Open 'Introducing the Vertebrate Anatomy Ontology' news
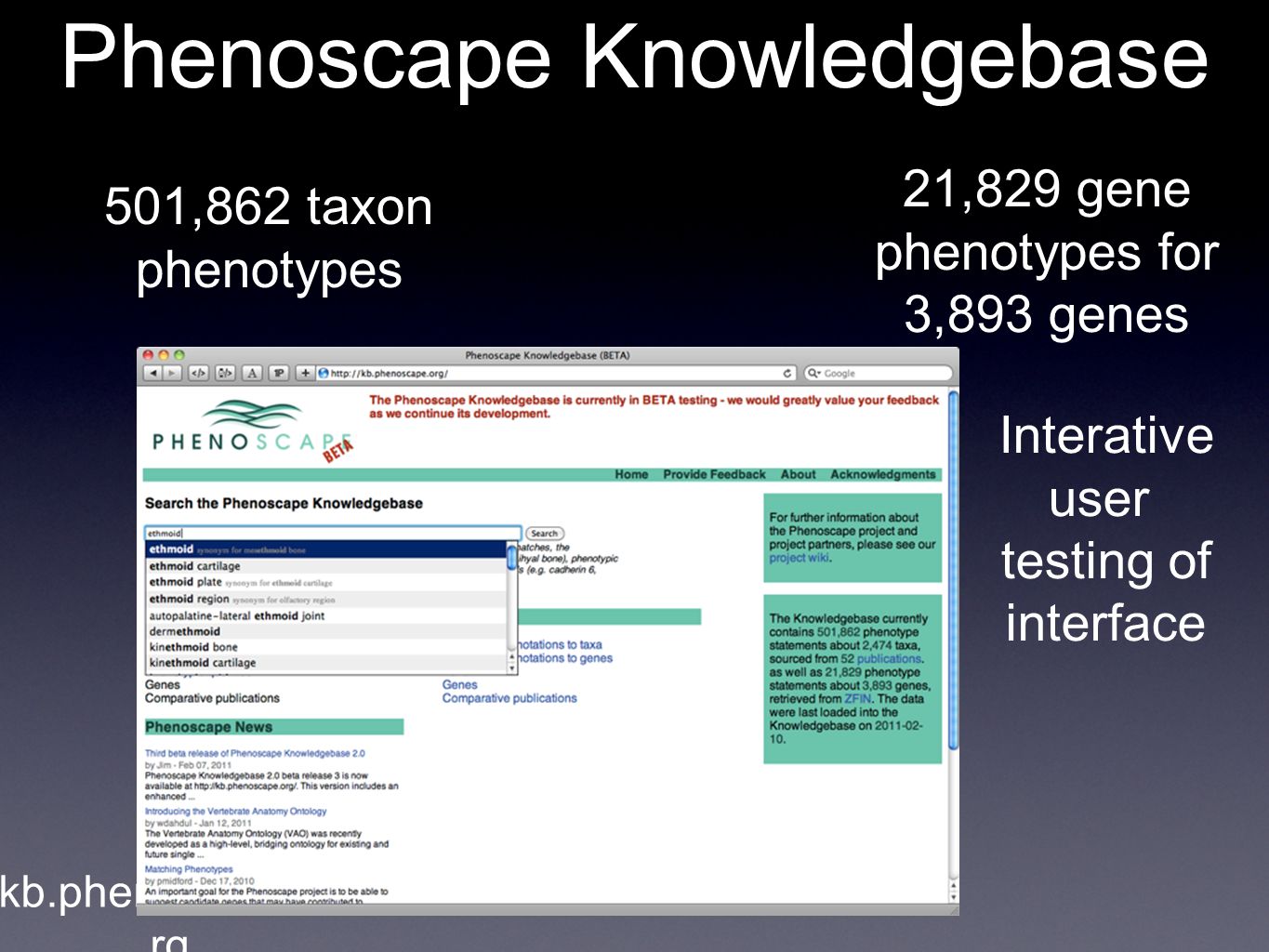 click(x=236, y=811)
